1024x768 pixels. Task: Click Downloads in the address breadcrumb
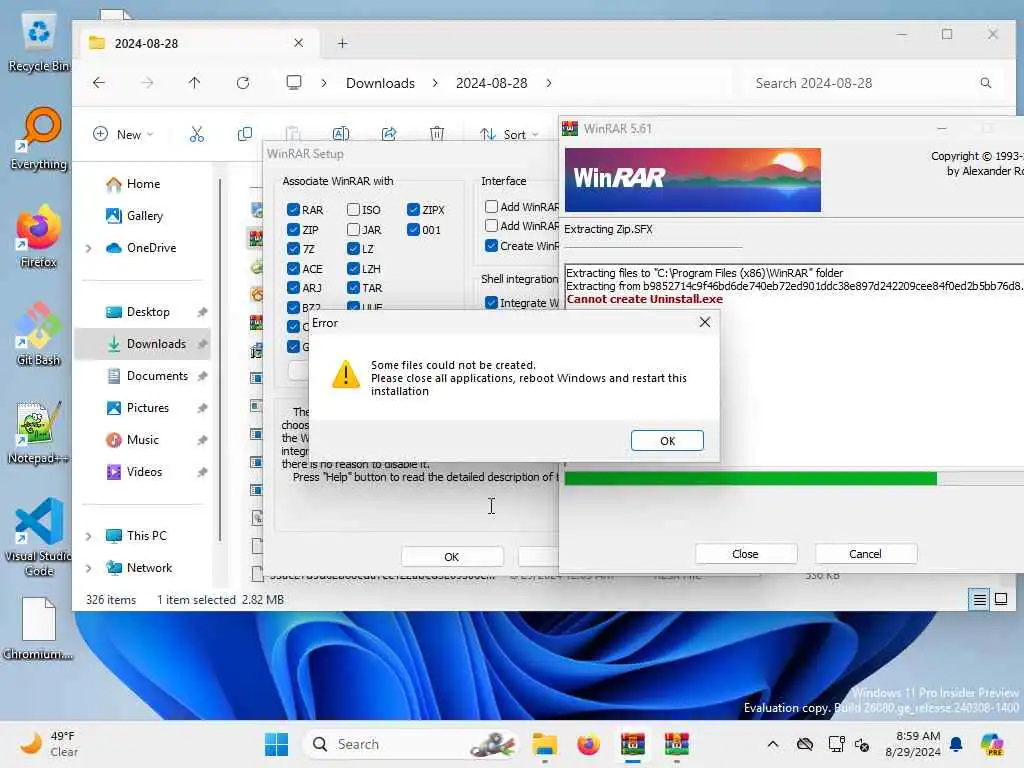point(380,83)
